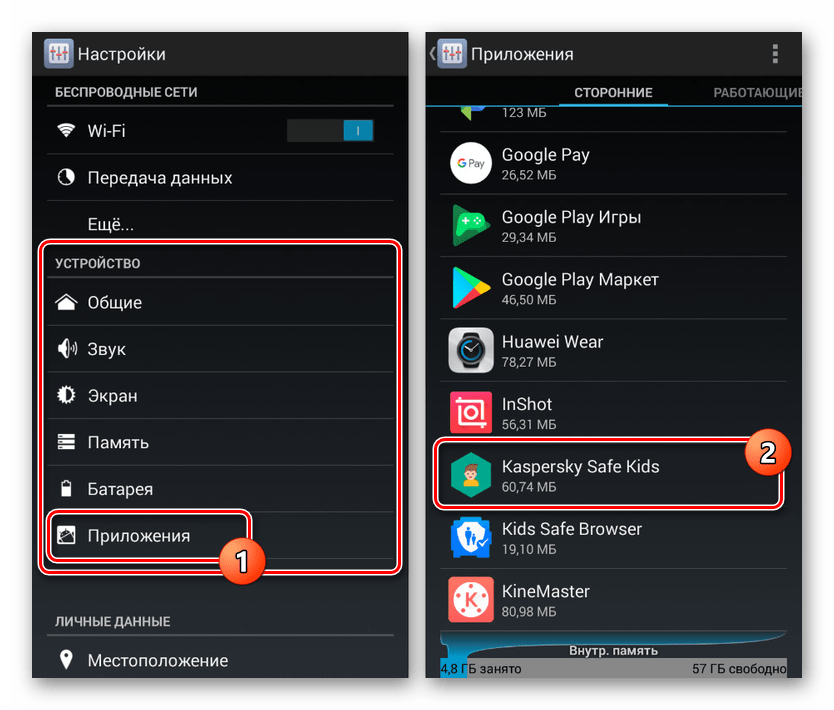Open the Kaspersky Safe Kids app icon
Viewport: 834px width, 710px height.
[471, 475]
